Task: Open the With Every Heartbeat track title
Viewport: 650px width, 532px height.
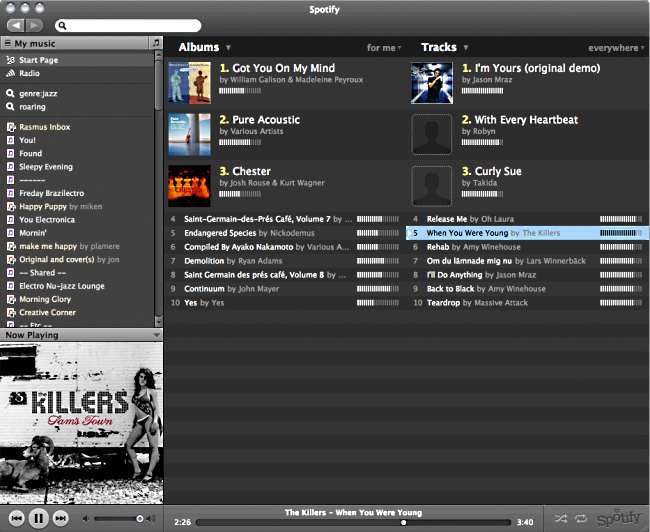Action: coord(526,120)
